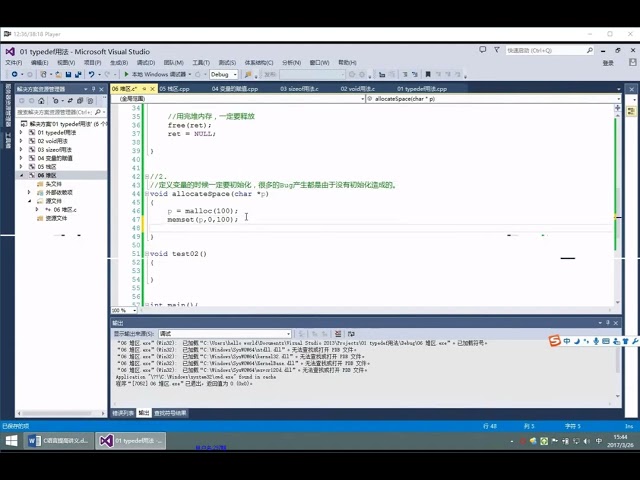Open the 工具(T) menu
640x480 pixels.
201,62
